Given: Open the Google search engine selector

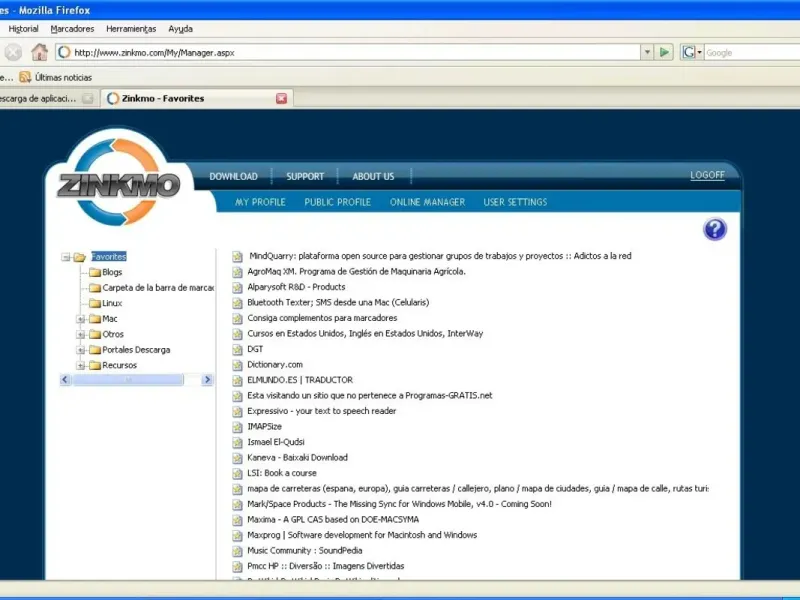Looking at the screenshot, I should [692, 52].
